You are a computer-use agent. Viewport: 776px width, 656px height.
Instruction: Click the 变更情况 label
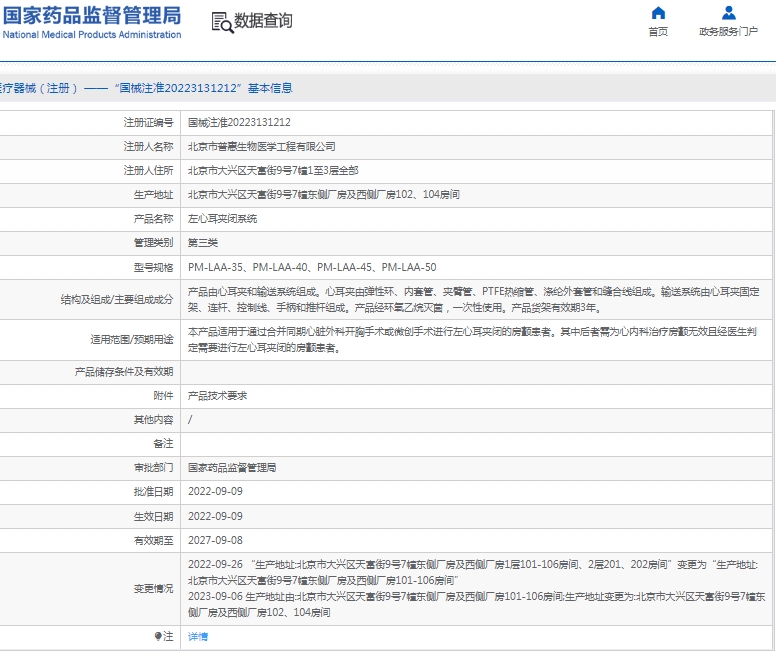pyautogui.click(x=153, y=589)
